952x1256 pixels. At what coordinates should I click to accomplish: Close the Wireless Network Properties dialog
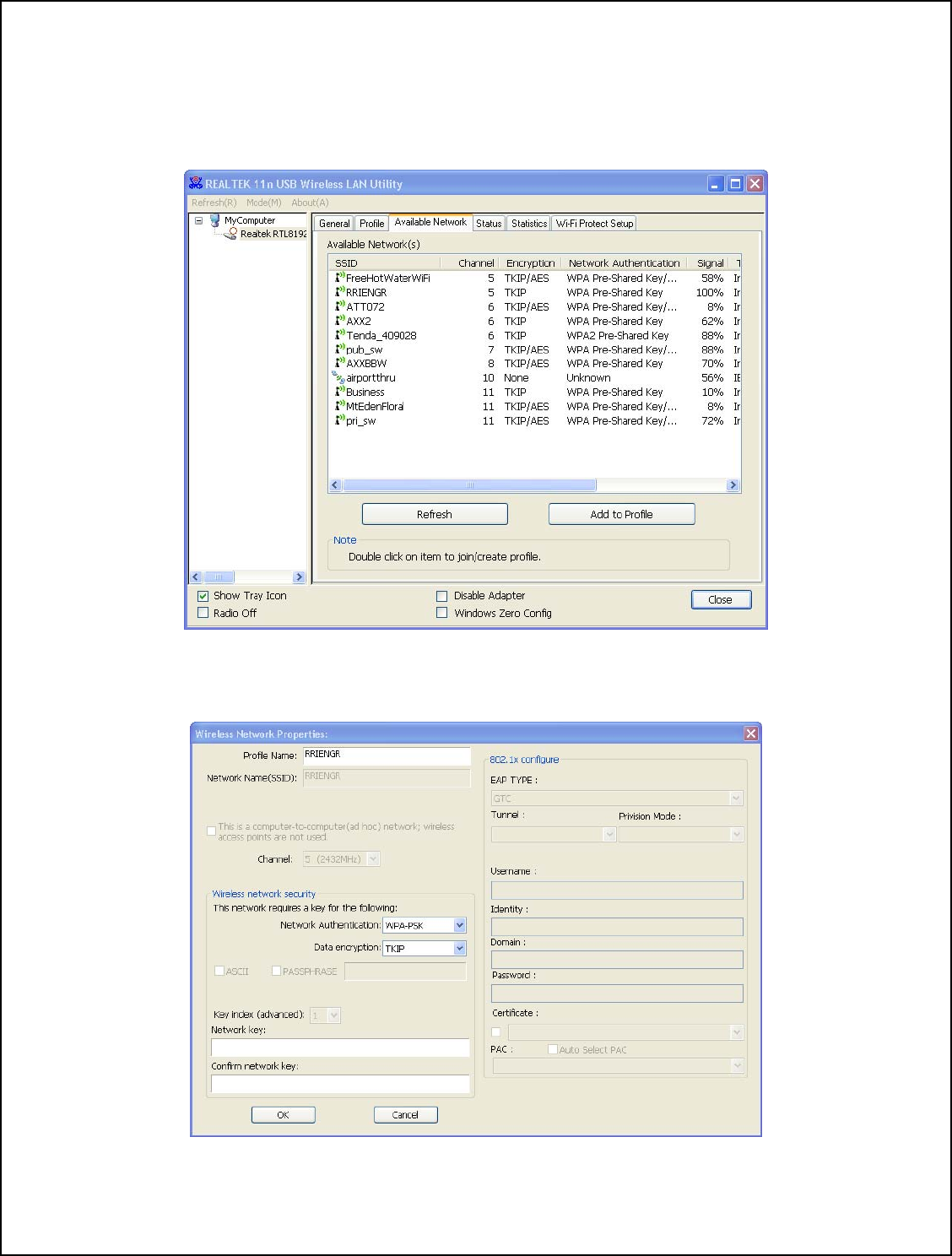point(751,734)
